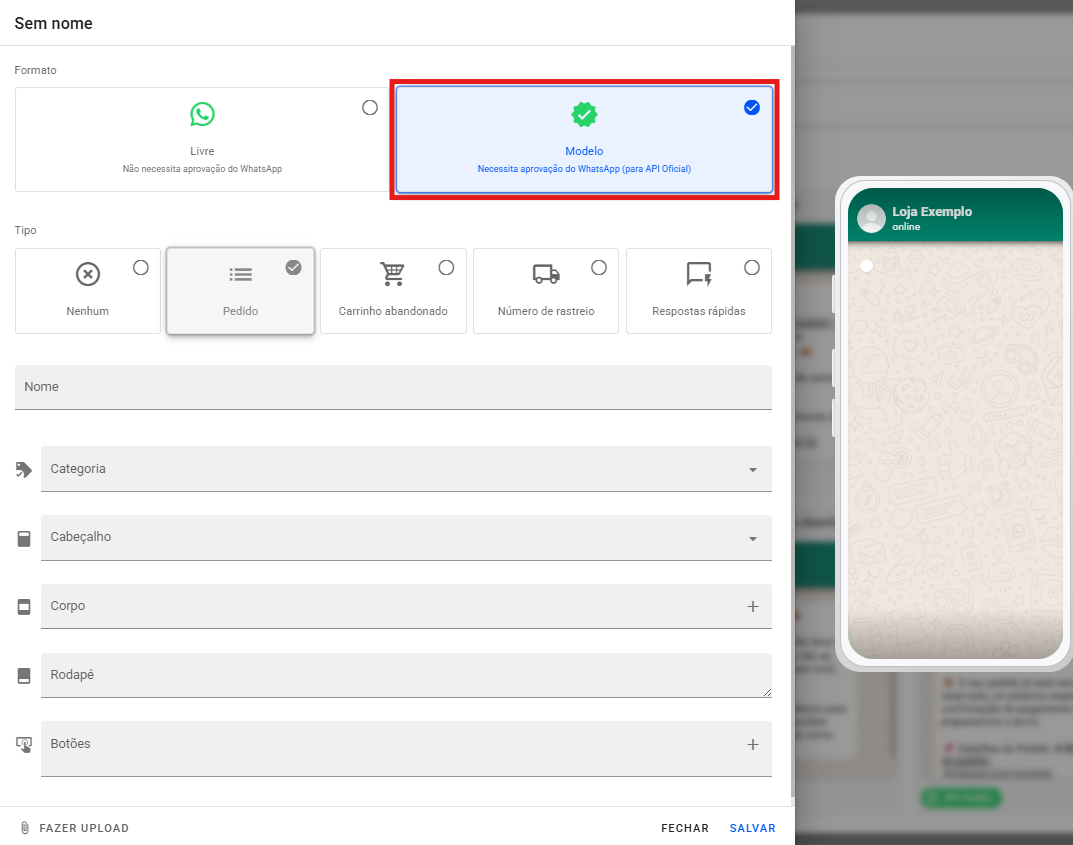1073x845 pixels.
Task: Choose the Carrinho abandonado cart icon
Action: (x=393, y=274)
